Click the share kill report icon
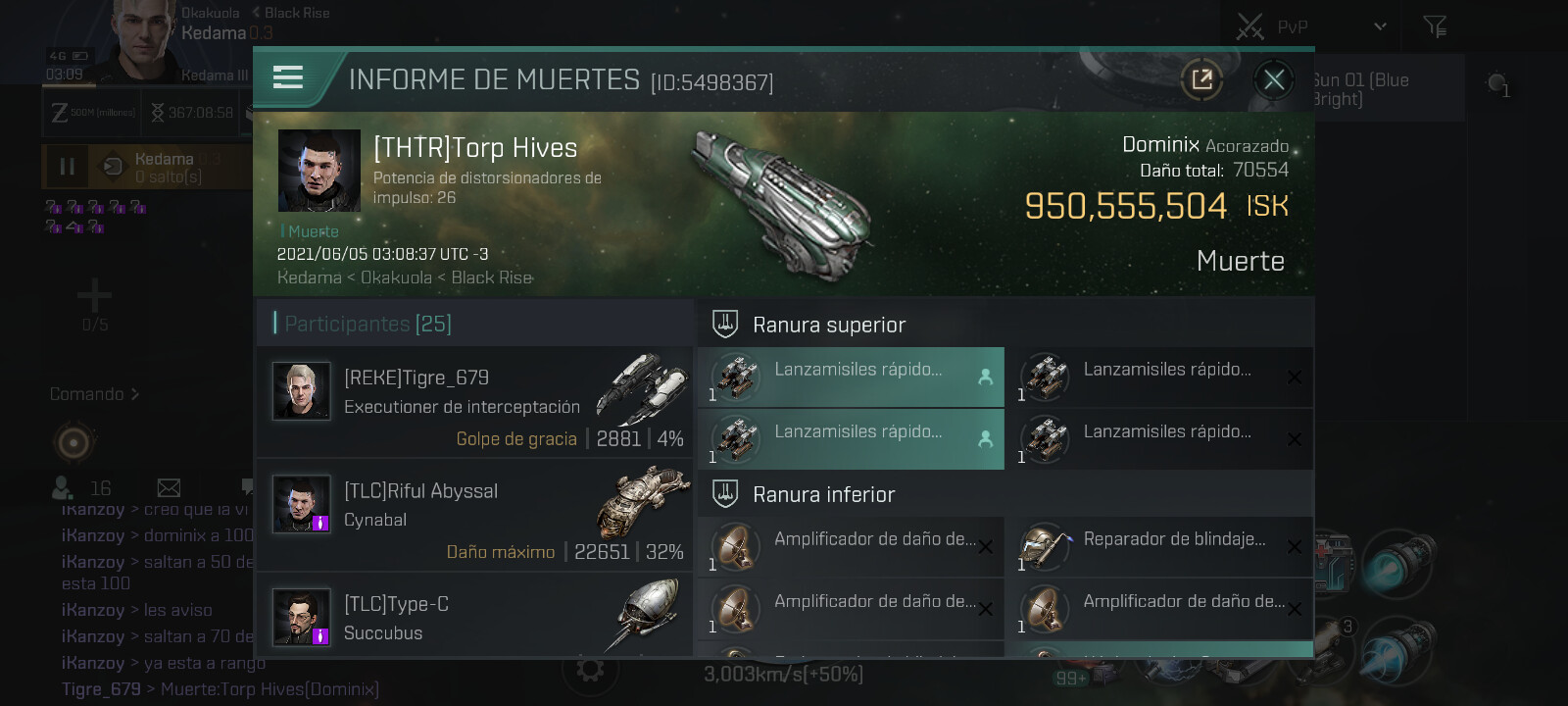Screen dimensions: 1568x706 pyautogui.click(x=1202, y=79)
